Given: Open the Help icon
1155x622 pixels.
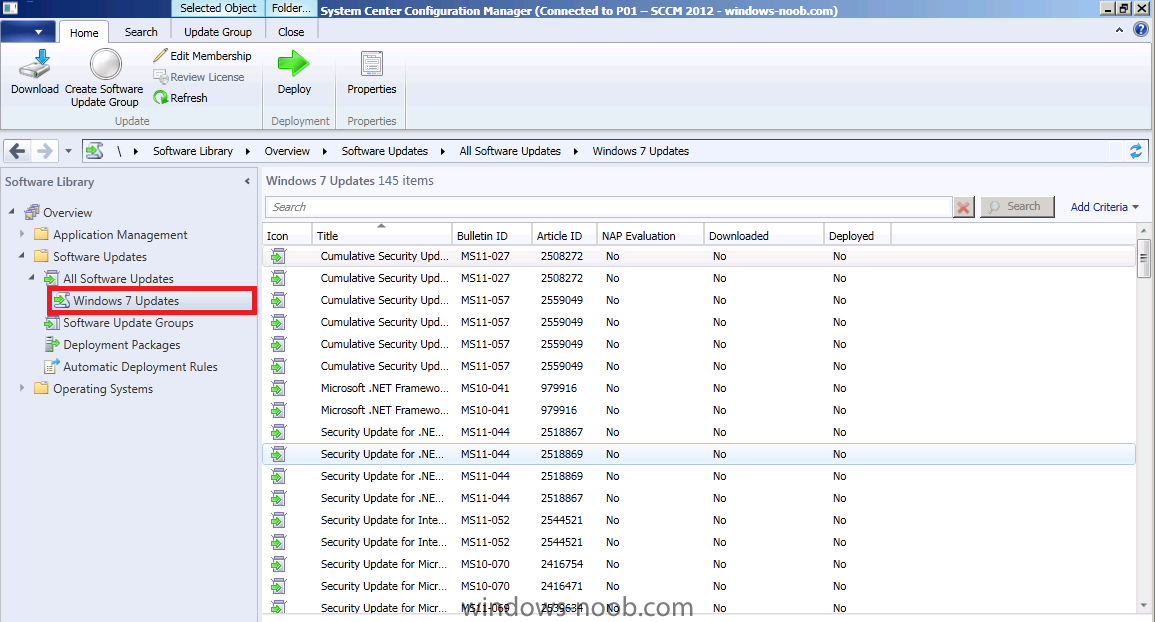Looking at the screenshot, I should pyautogui.click(x=1140, y=29).
